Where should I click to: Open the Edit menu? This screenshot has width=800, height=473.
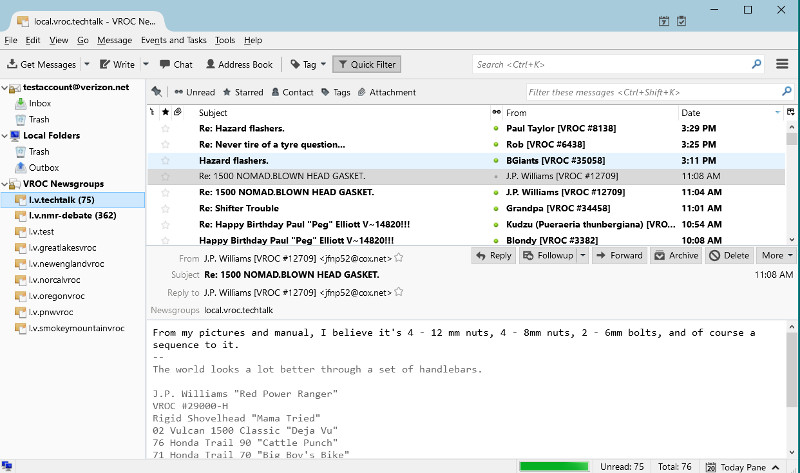click(x=33, y=40)
